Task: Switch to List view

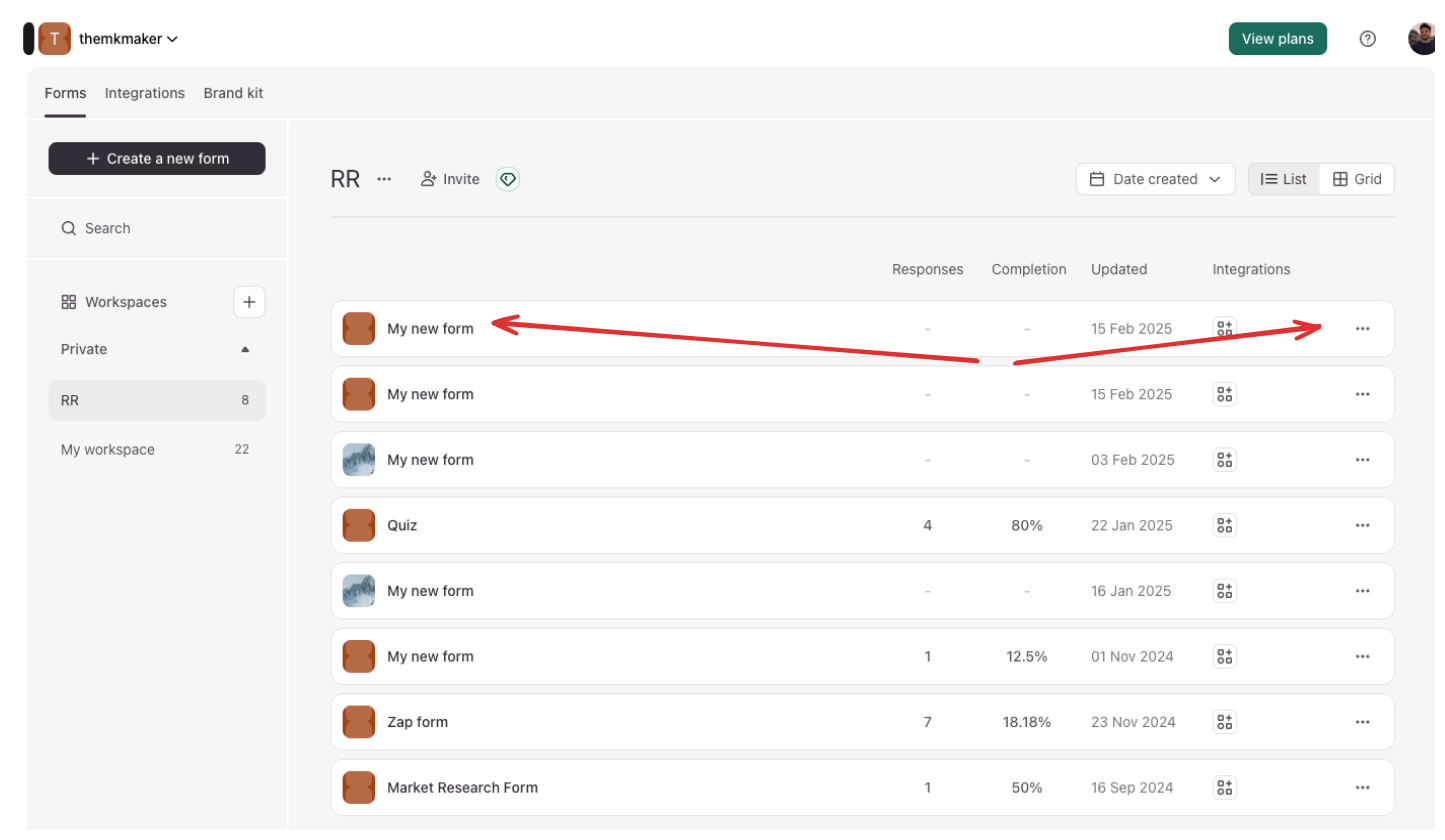Action: coord(1284,179)
